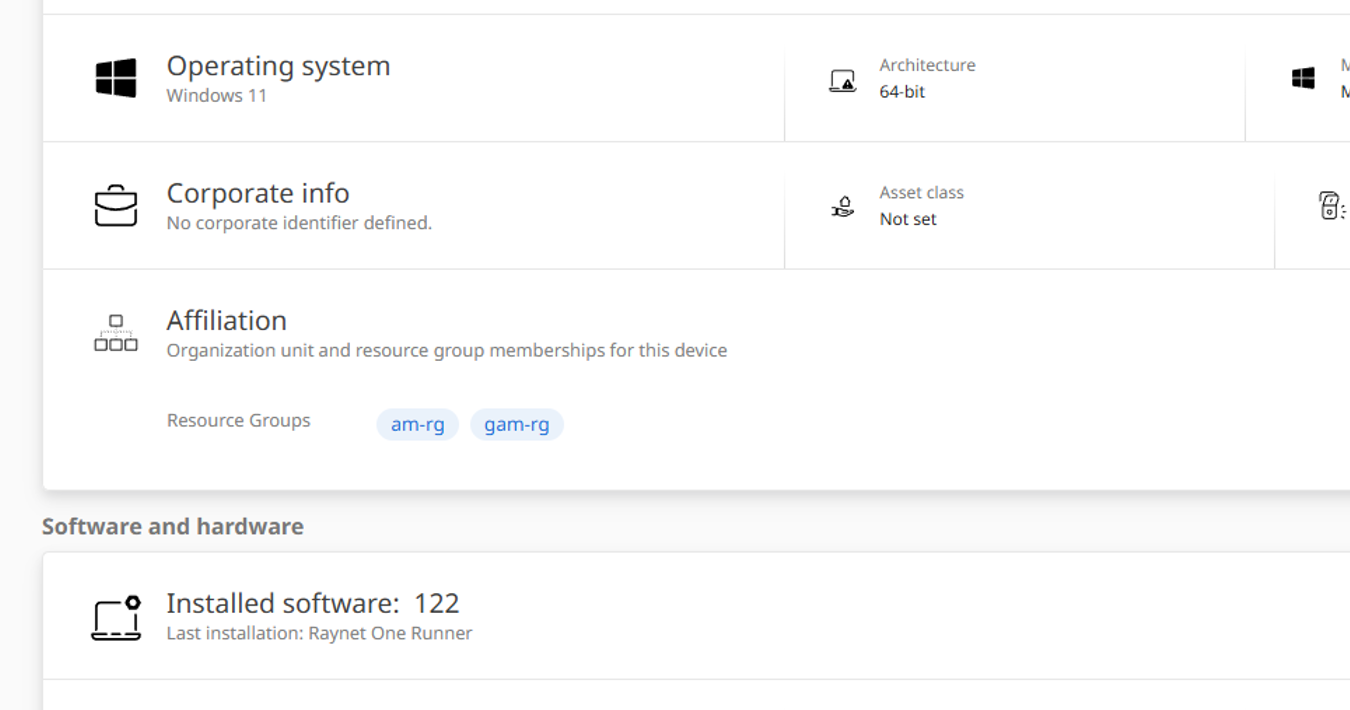Image resolution: width=1350 pixels, height=710 pixels.
Task: Click the org-chart icon next to Affiliation
Action: (x=116, y=333)
